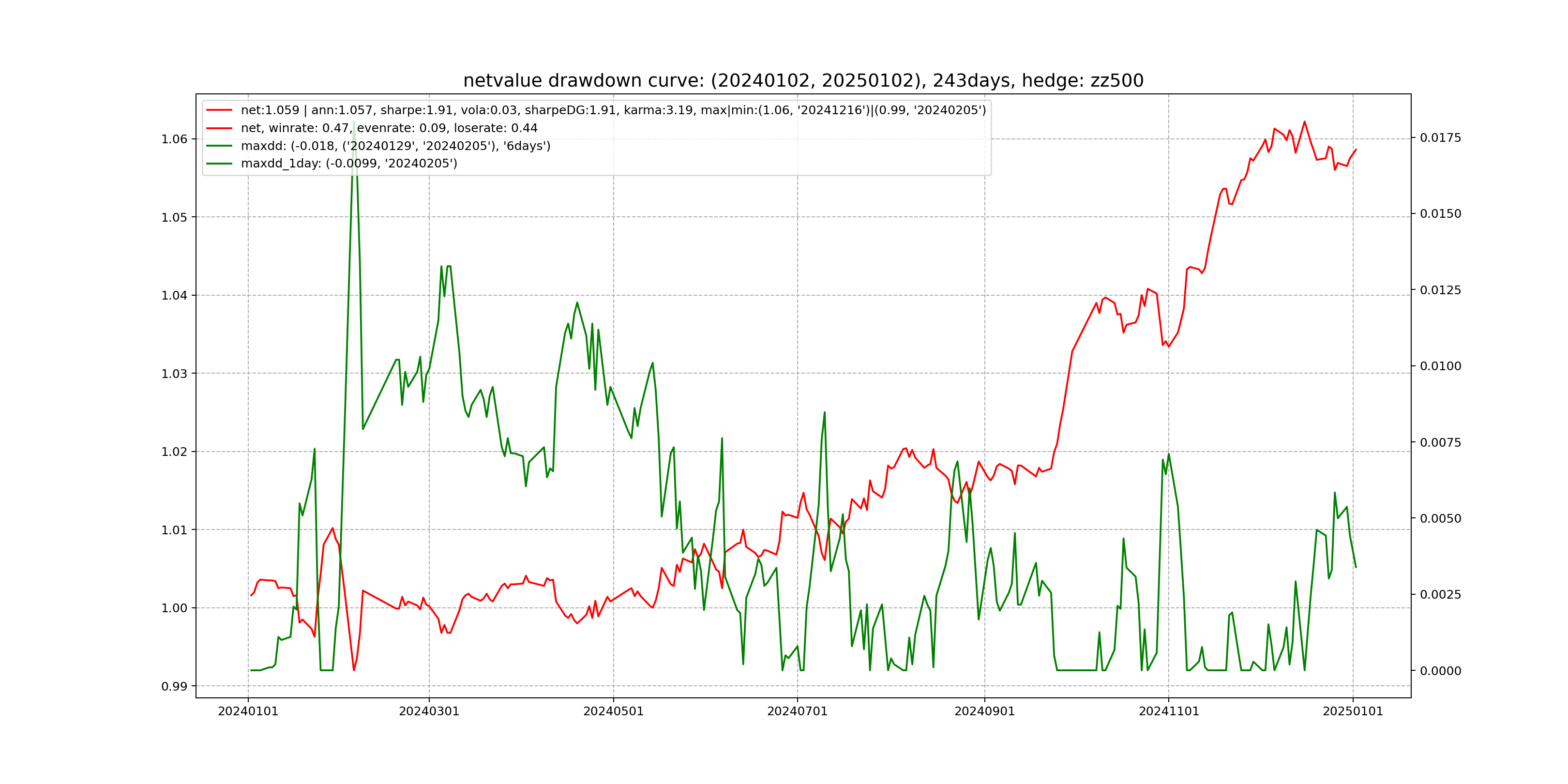1568x784 pixels.
Task: Click the 1.06 left y-axis label
Action: 174,139
